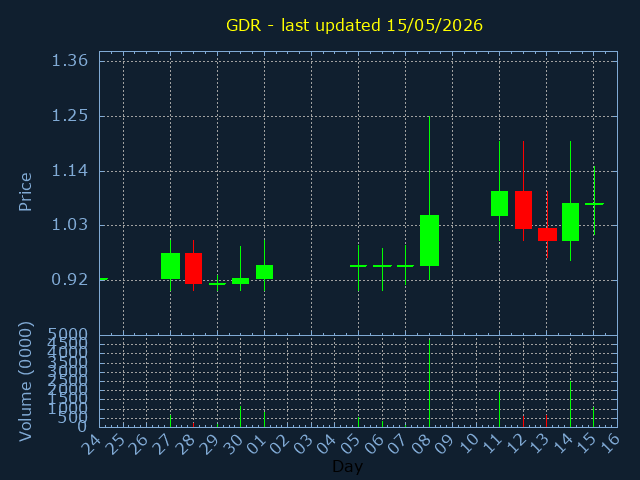
Task: Click the vertical Price axis title
Action: click(x=25, y=192)
